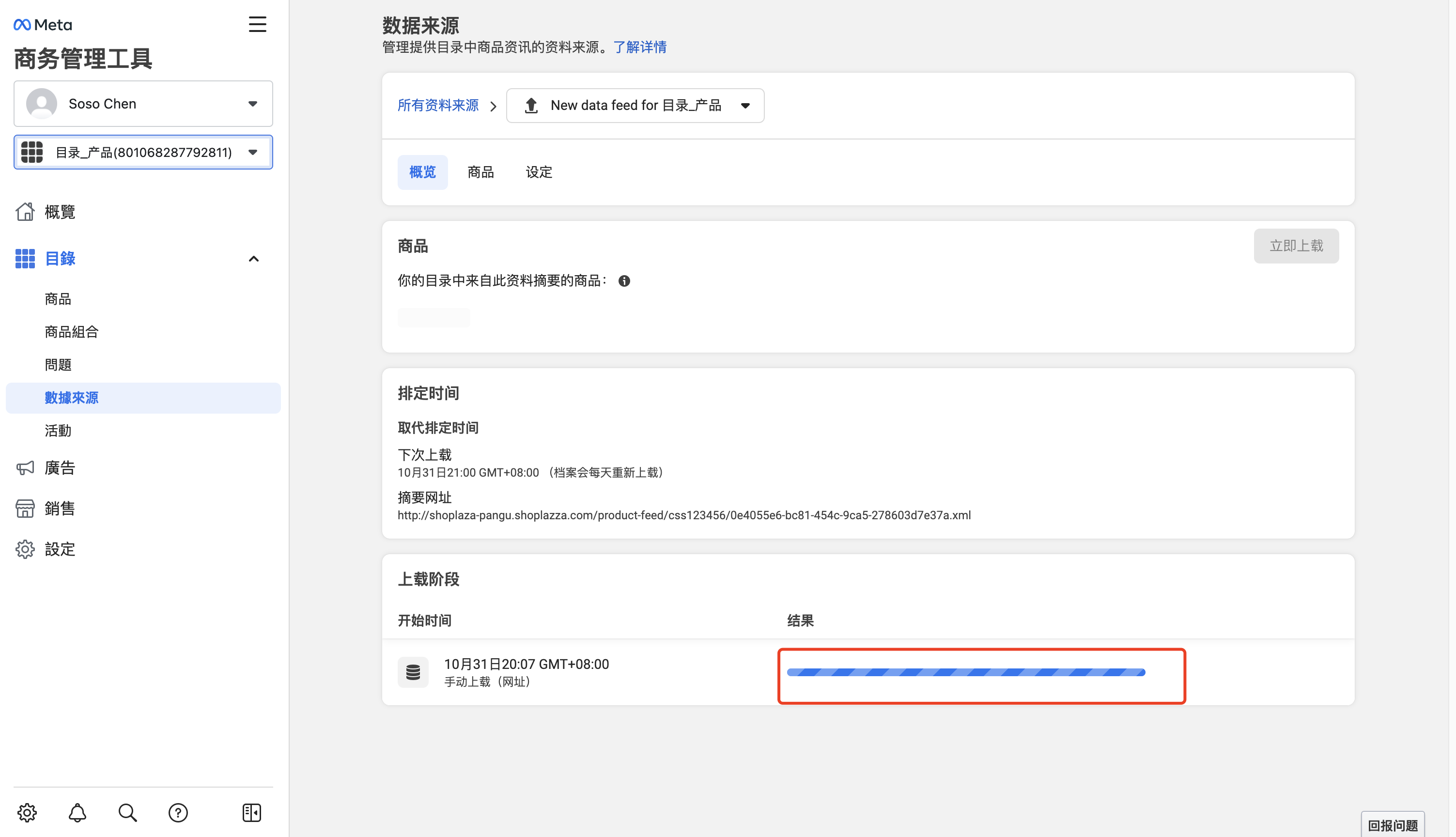
Task: Click the 商务管理工具 title
Action: coord(83,59)
